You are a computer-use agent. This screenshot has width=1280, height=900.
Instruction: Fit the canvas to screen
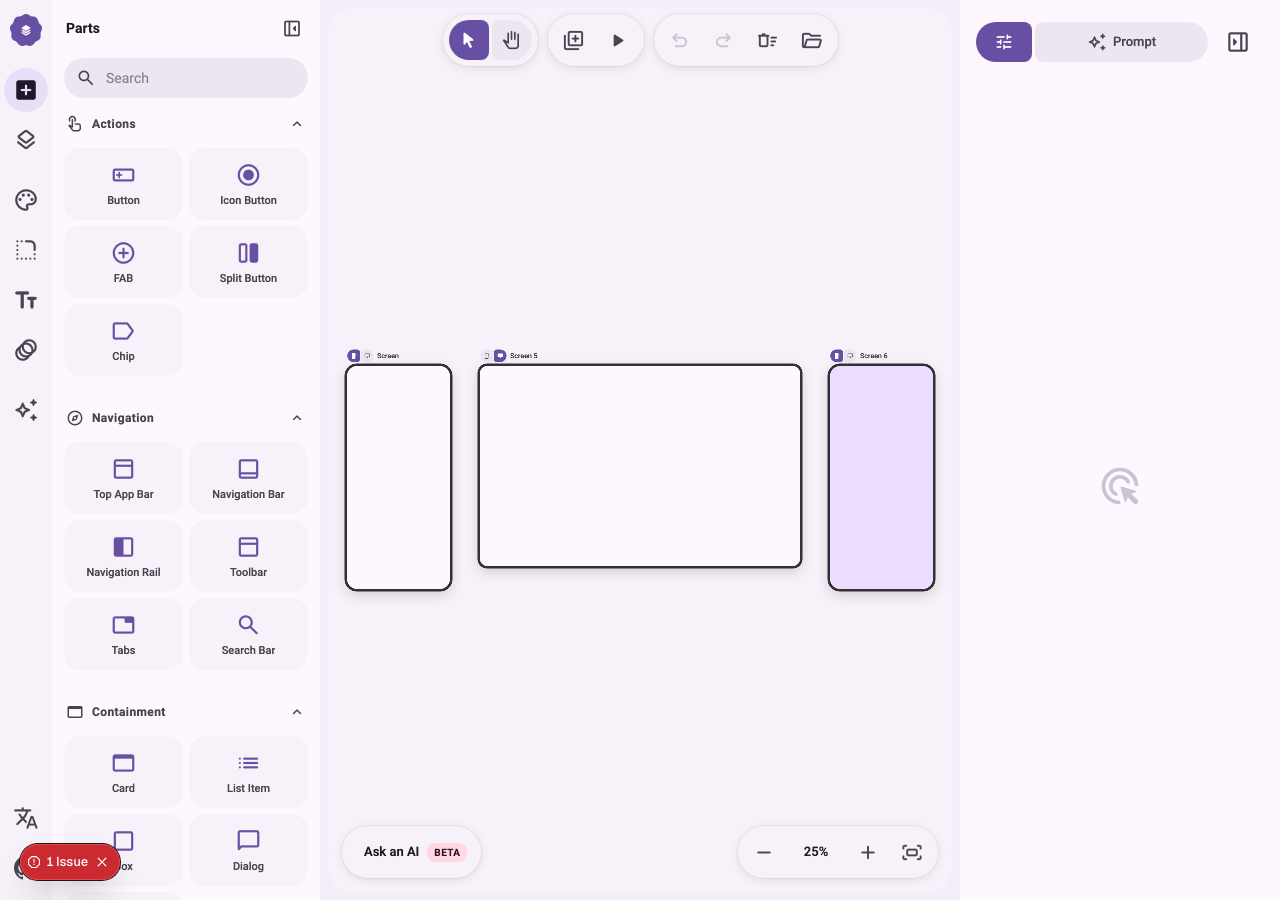click(x=912, y=852)
